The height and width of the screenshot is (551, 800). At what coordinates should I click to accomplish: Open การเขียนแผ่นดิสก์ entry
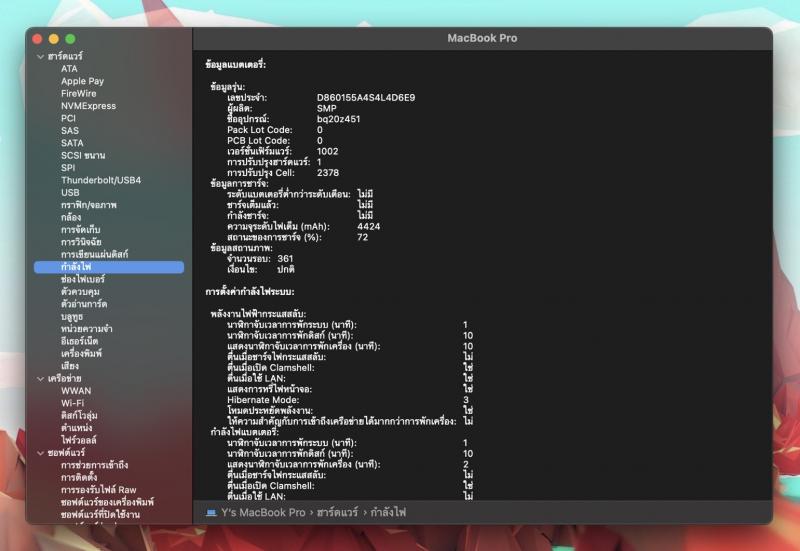94,254
